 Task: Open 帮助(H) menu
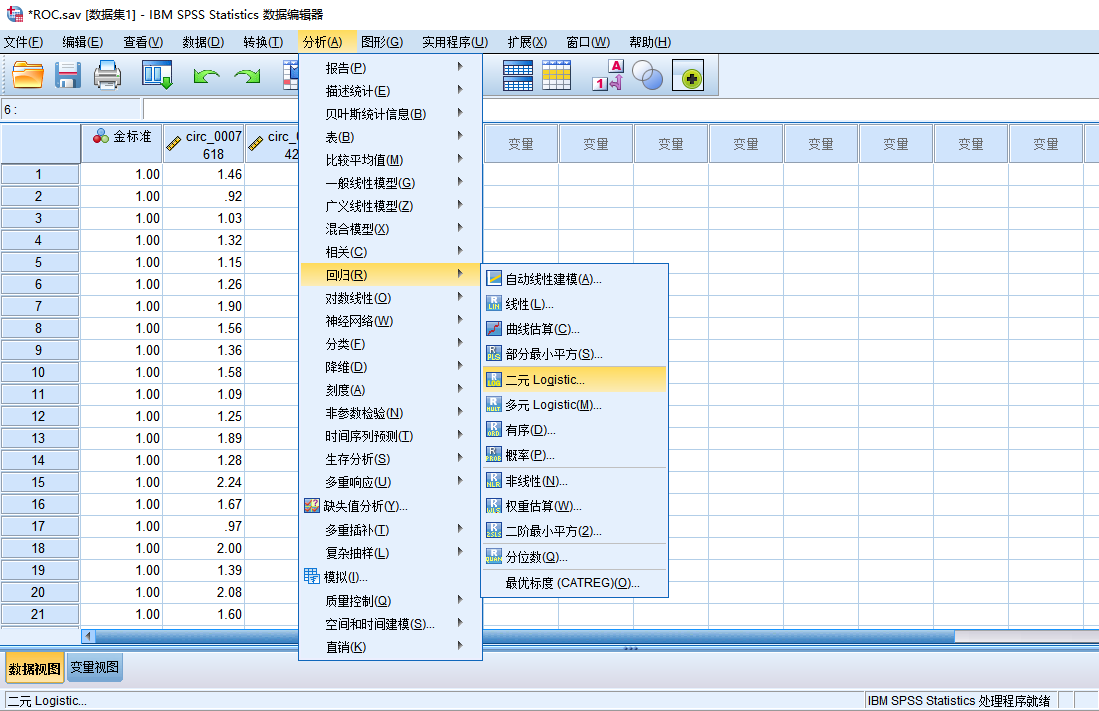pyautogui.click(x=650, y=42)
